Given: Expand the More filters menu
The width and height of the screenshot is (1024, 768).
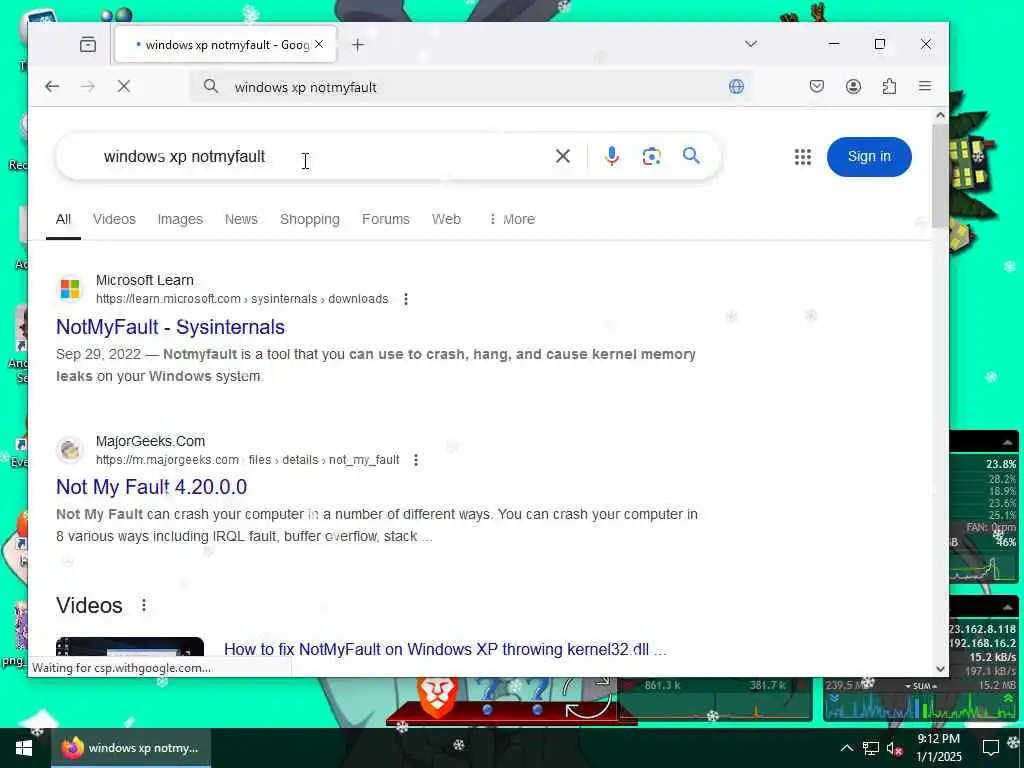Looking at the screenshot, I should (x=512, y=219).
